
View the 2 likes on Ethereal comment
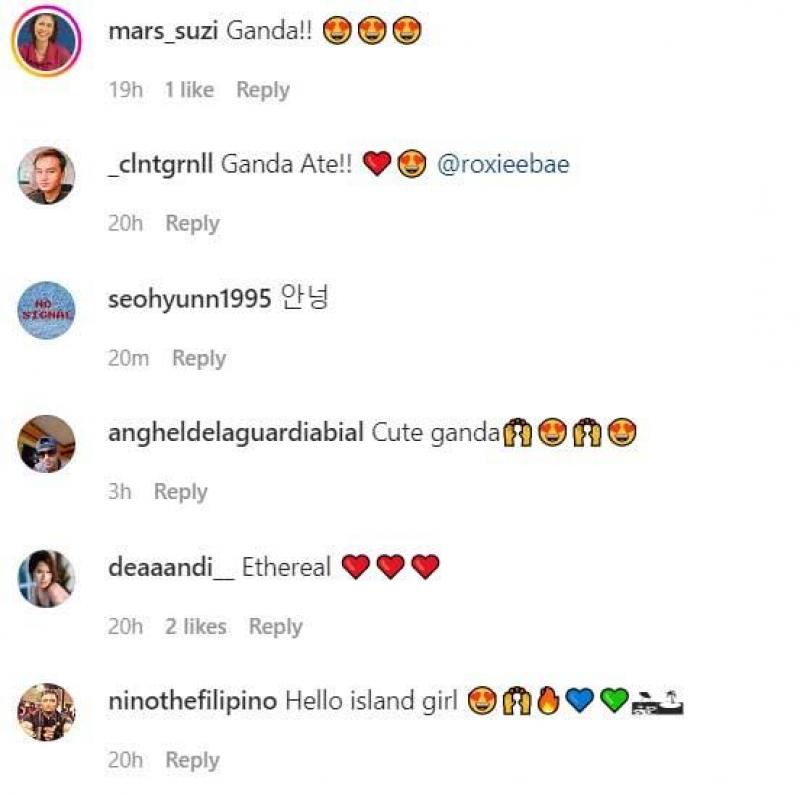click(195, 627)
